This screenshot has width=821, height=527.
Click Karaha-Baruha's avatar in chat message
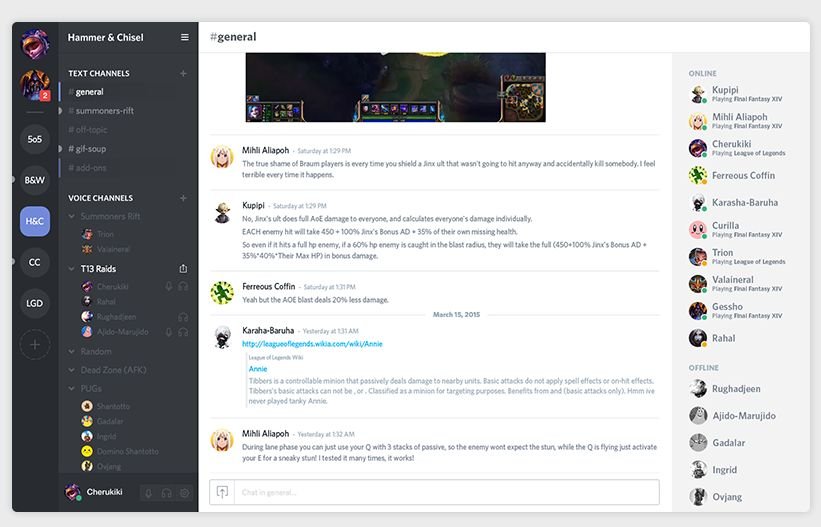222,338
